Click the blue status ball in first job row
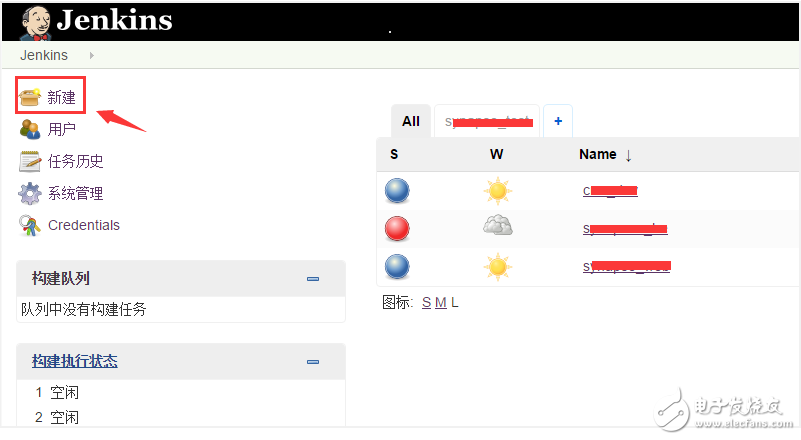This screenshot has width=801, height=440. pos(397,191)
